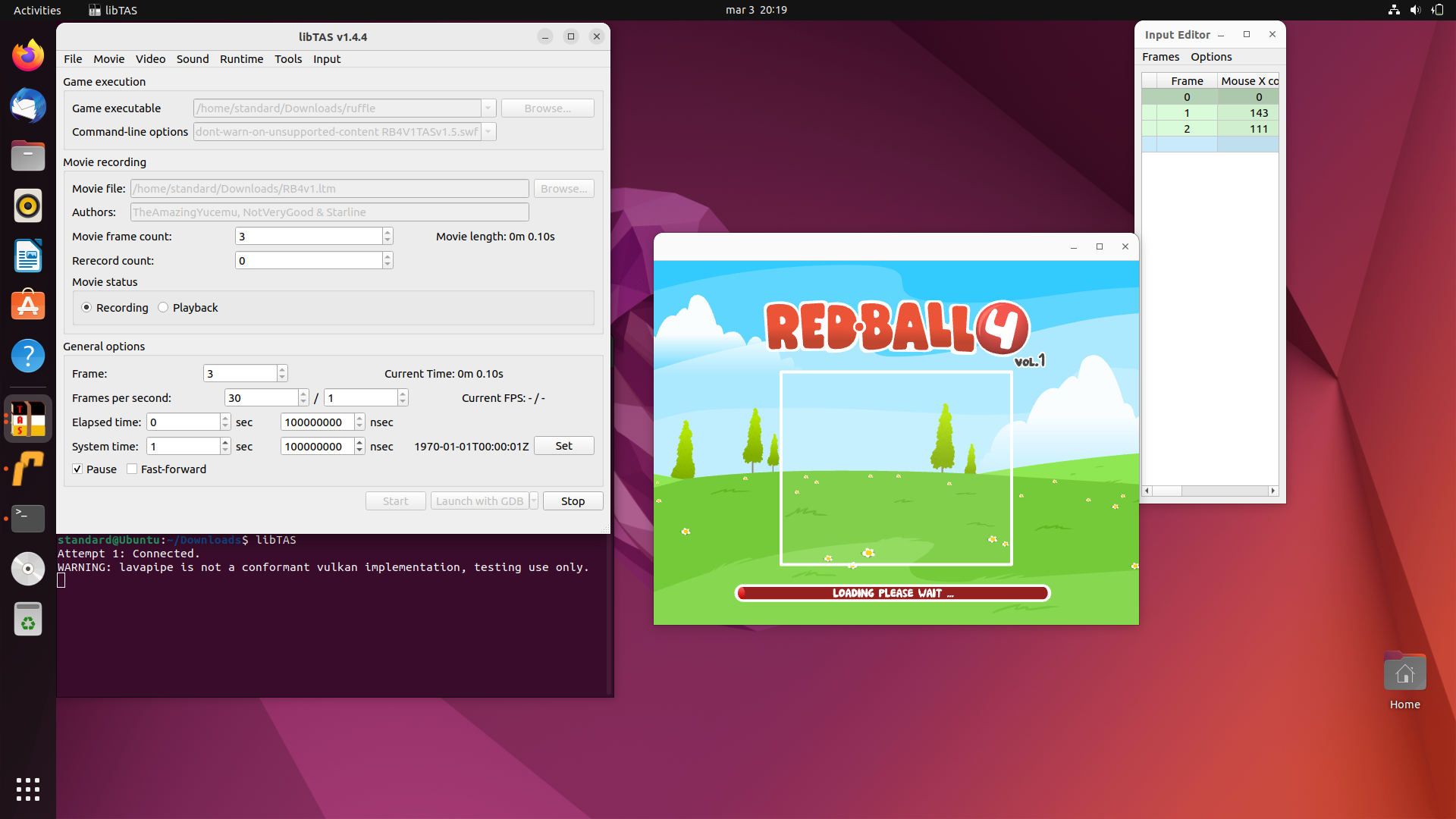Open the Launch with GDB dropdown arrow
Viewport: 1456px width, 819px height.
534,501
